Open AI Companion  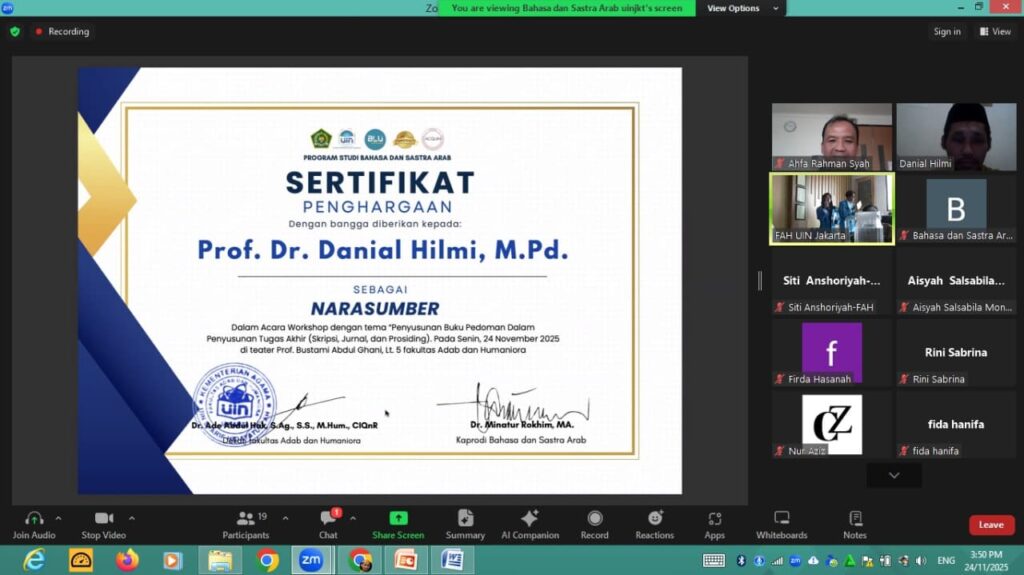pos(529,518)
